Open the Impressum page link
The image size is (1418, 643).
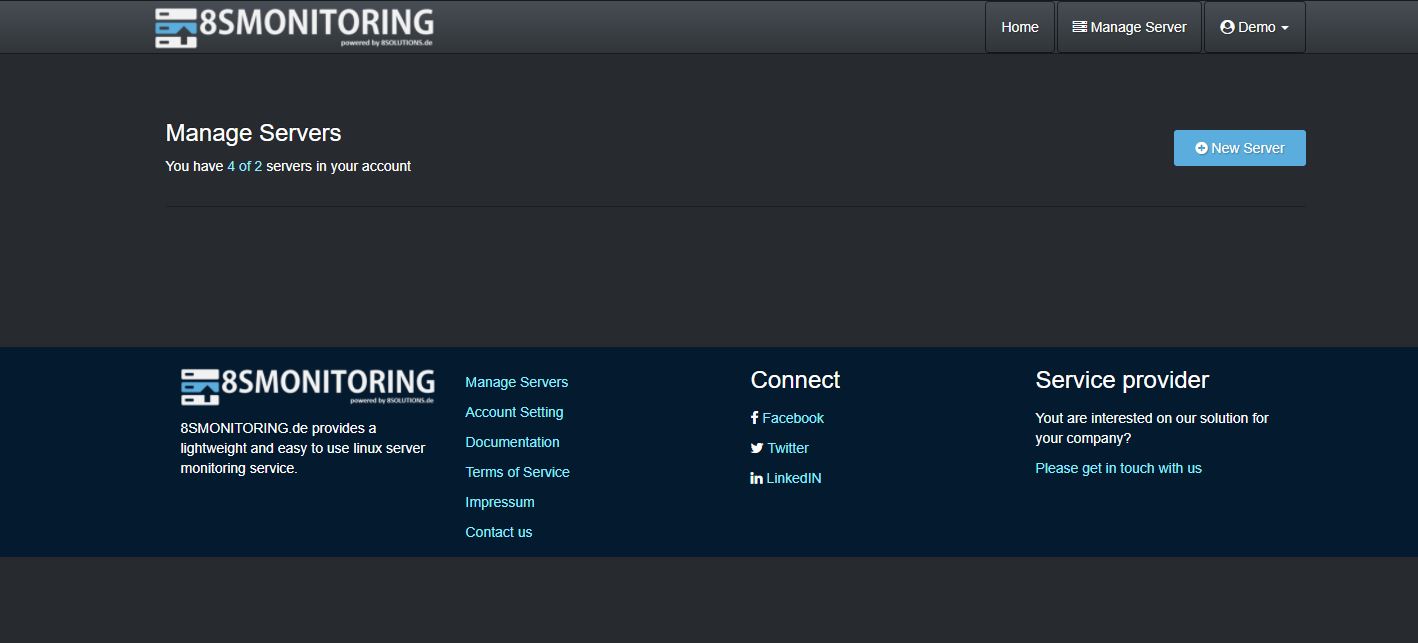click(x=499, y=502)
